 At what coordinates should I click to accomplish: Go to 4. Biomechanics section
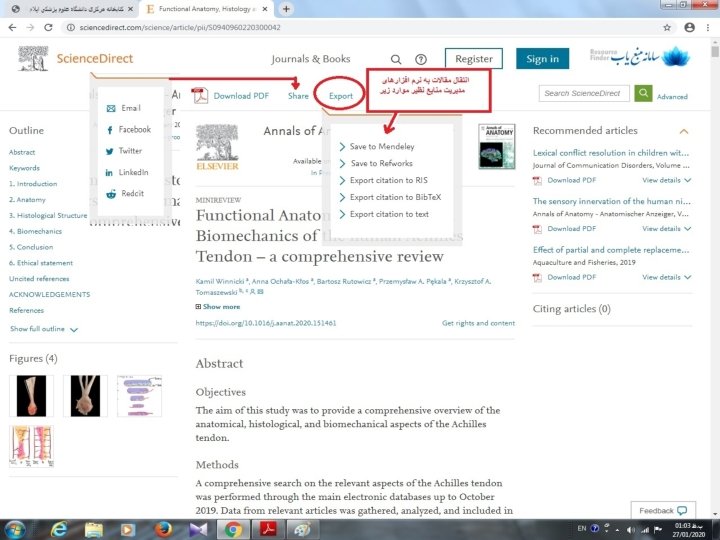(35, 231)
